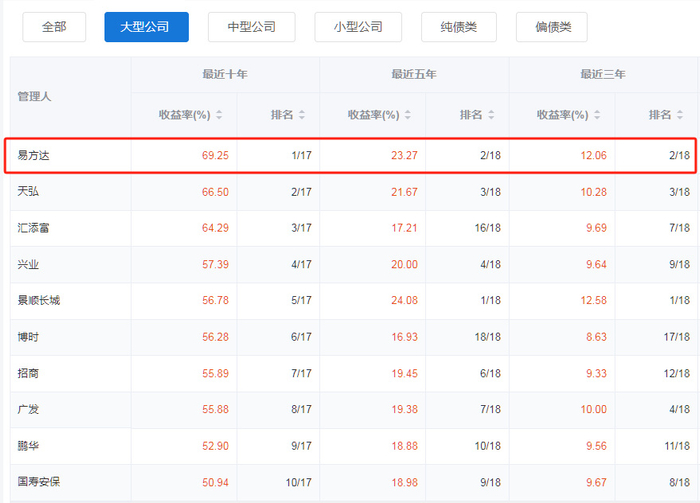Screen dimensions: 700x503
Task: Click 景顺长城's three-year return 12.58
Action: (x=593, y=300)
